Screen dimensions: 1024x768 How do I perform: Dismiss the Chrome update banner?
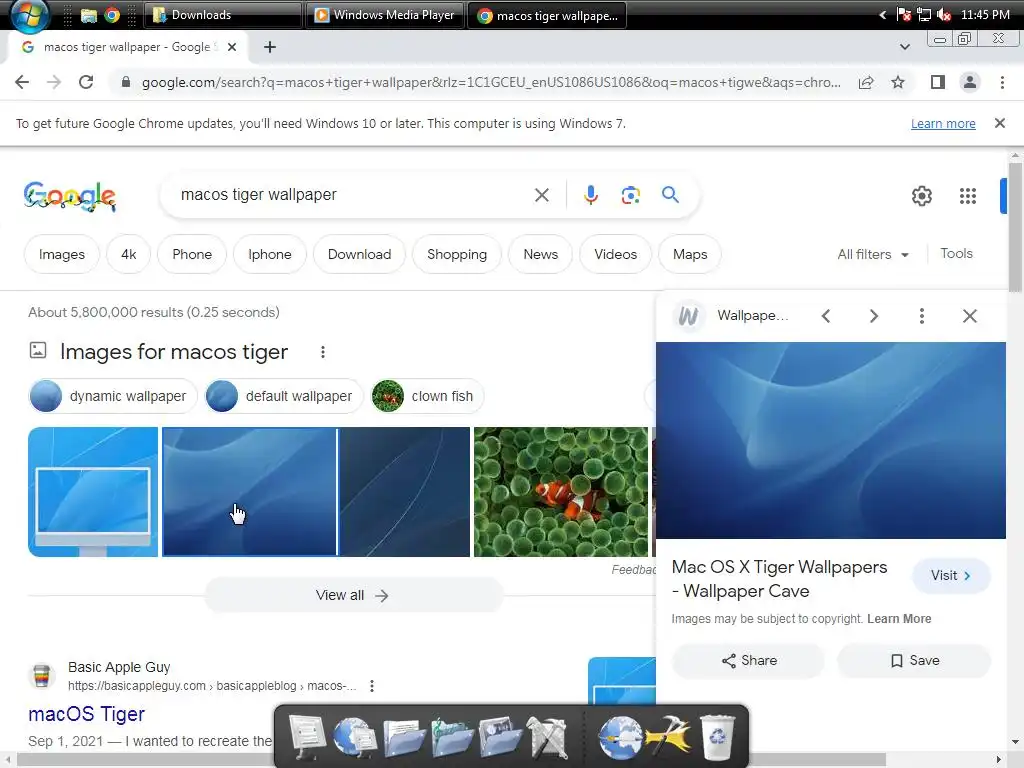tap(999, 123)
